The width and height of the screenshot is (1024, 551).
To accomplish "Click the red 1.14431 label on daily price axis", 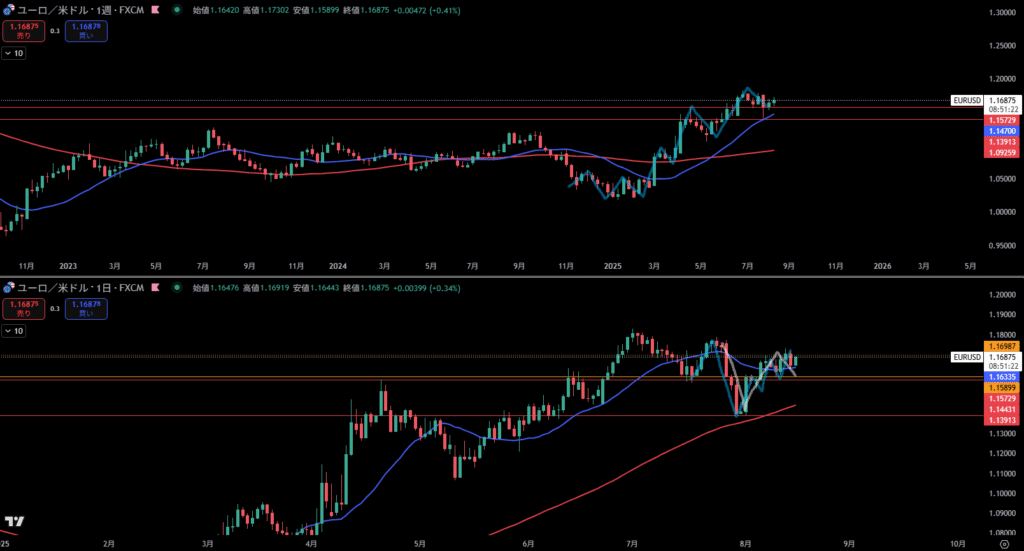I will (1002, 409).
